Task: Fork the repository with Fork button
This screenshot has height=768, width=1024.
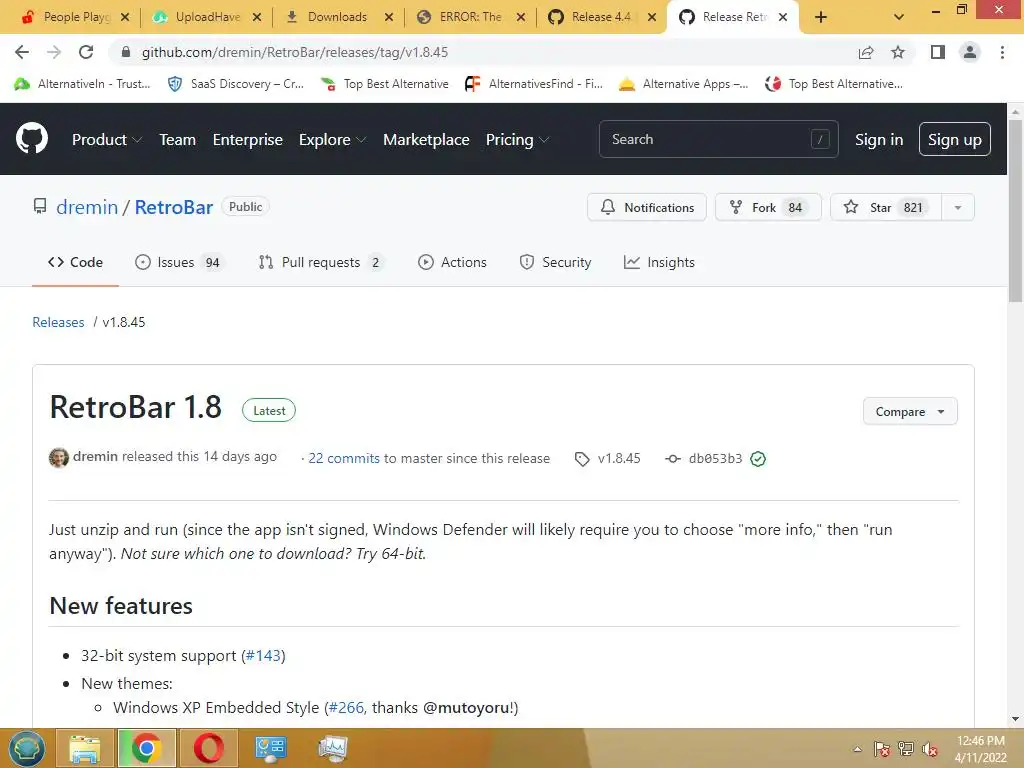Action: pyautogui.click(x=768, y=207)
